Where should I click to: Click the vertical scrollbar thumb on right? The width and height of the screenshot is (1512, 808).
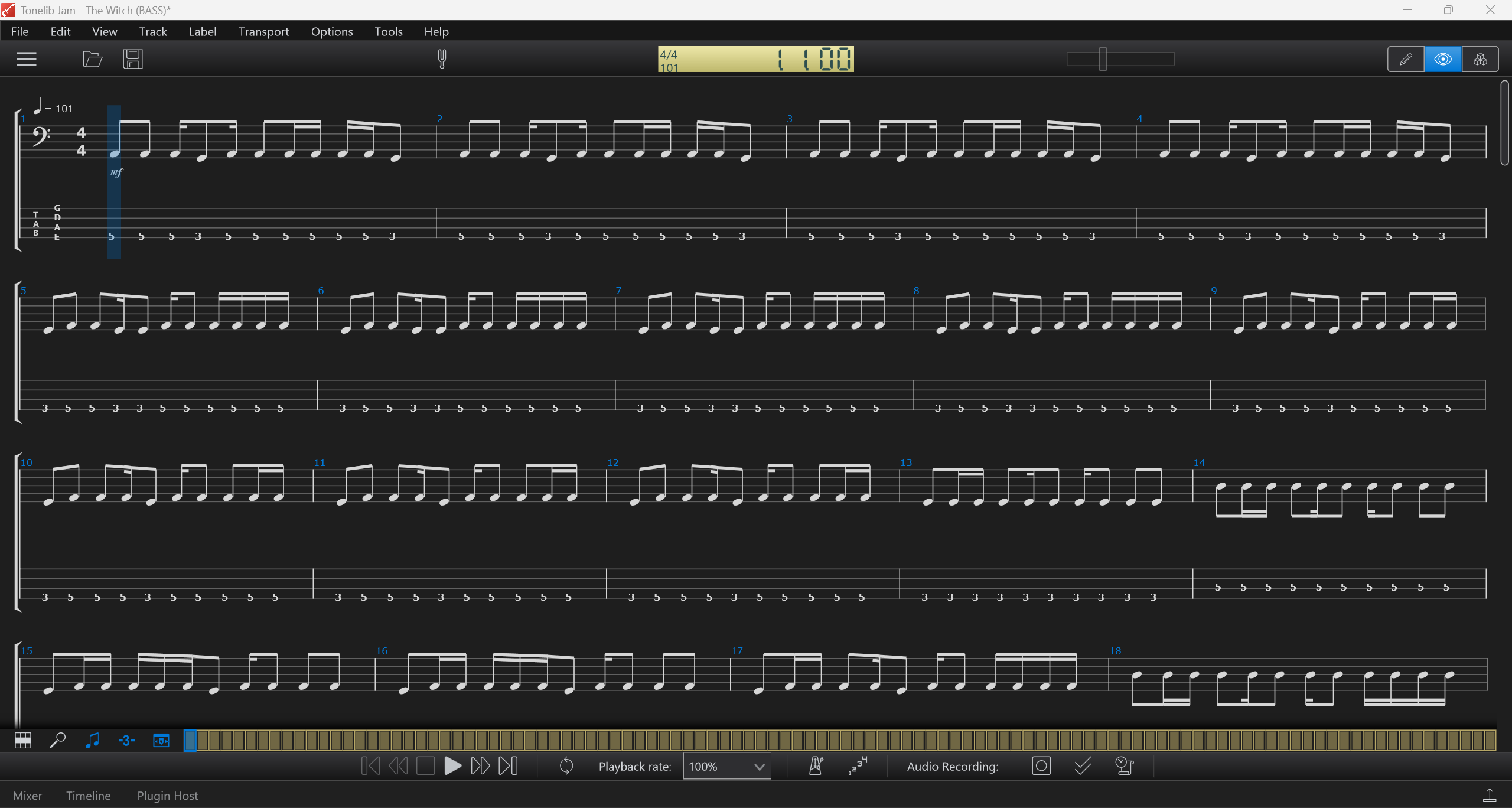click(x=1504, y=123)
